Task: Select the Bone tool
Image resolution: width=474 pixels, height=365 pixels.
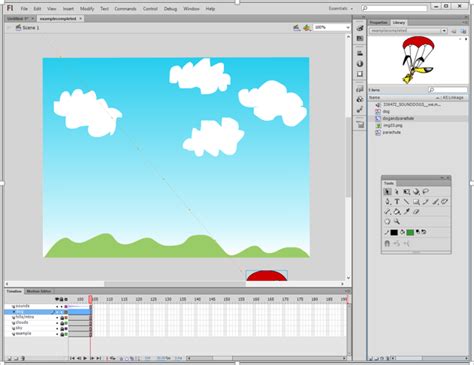Action: [387, 212]
